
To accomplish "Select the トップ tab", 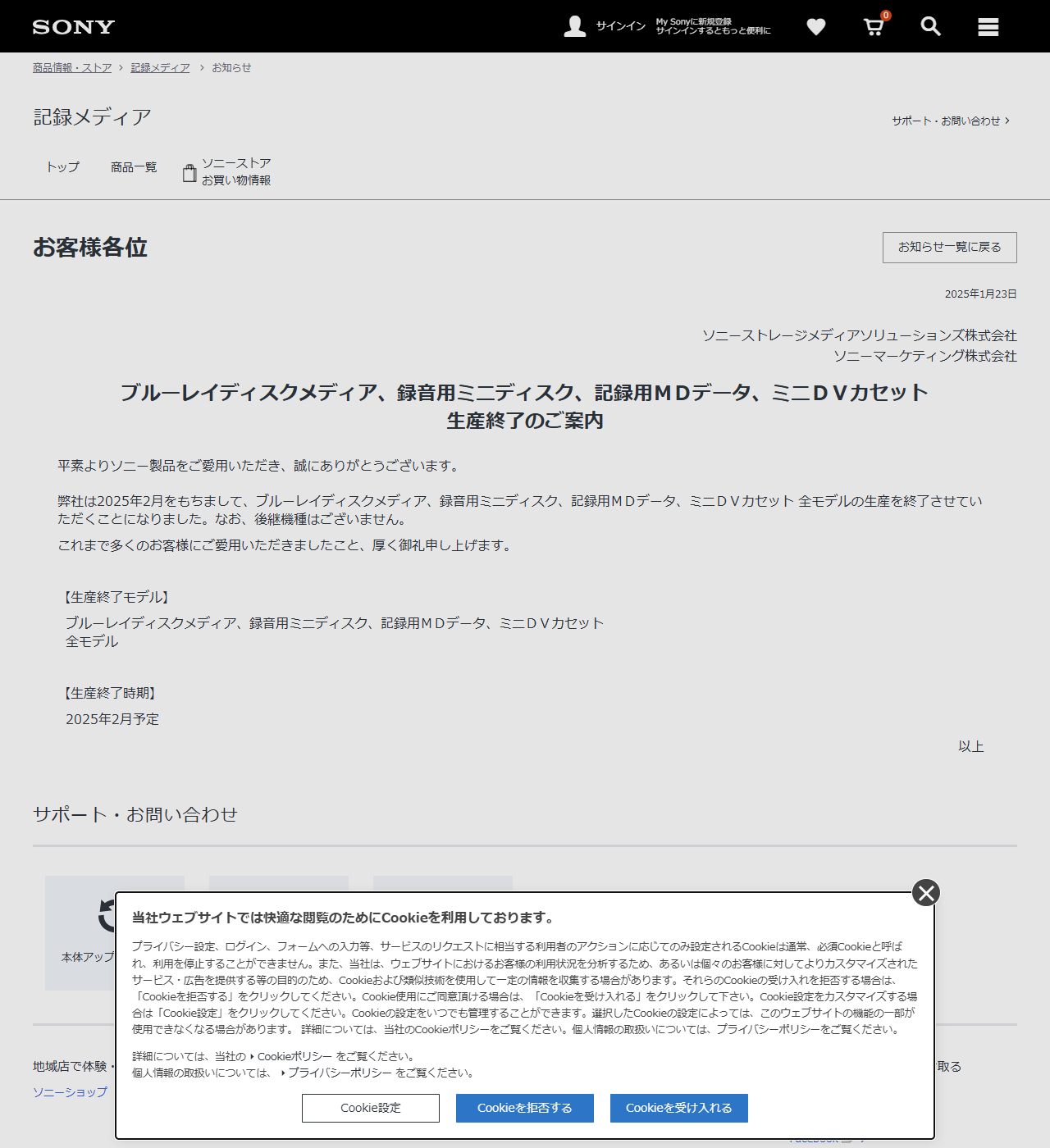I will [x=62, y=167].
